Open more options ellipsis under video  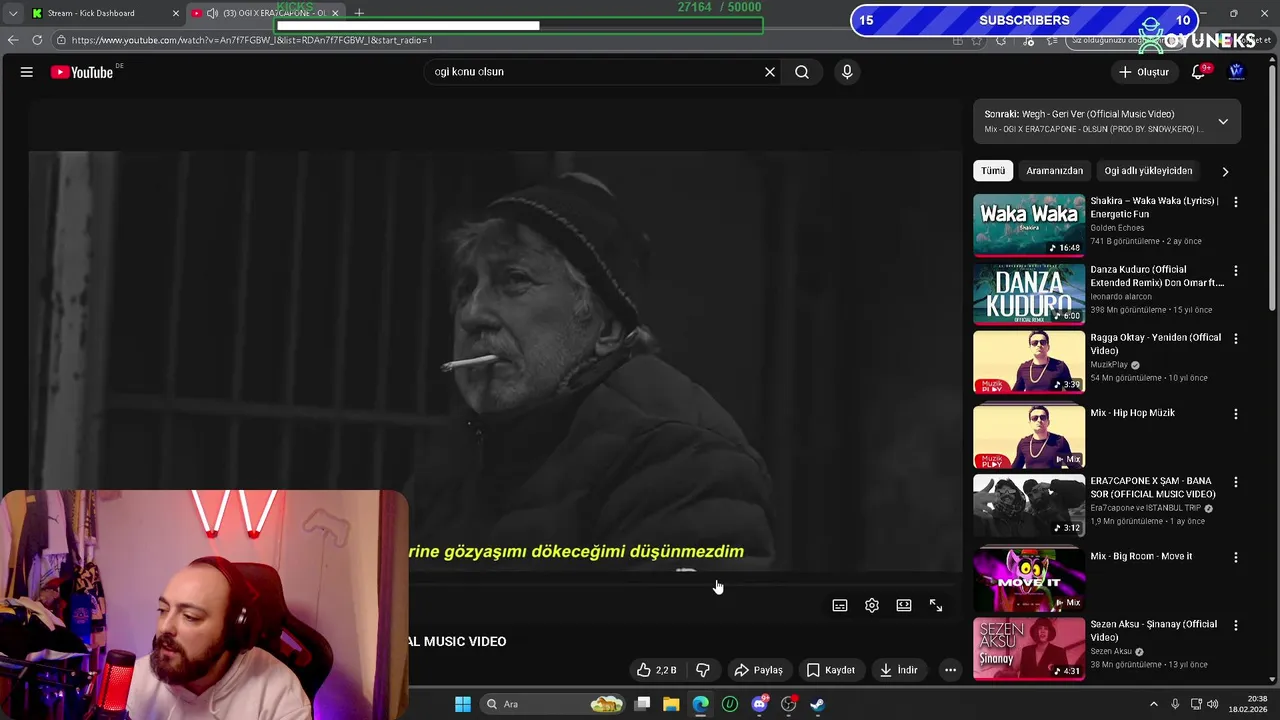951,670
